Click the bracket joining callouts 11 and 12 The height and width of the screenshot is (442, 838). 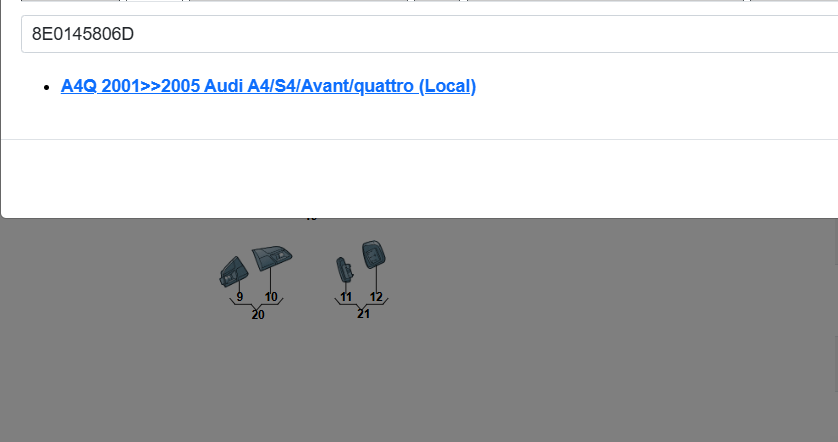click(362, 303)
